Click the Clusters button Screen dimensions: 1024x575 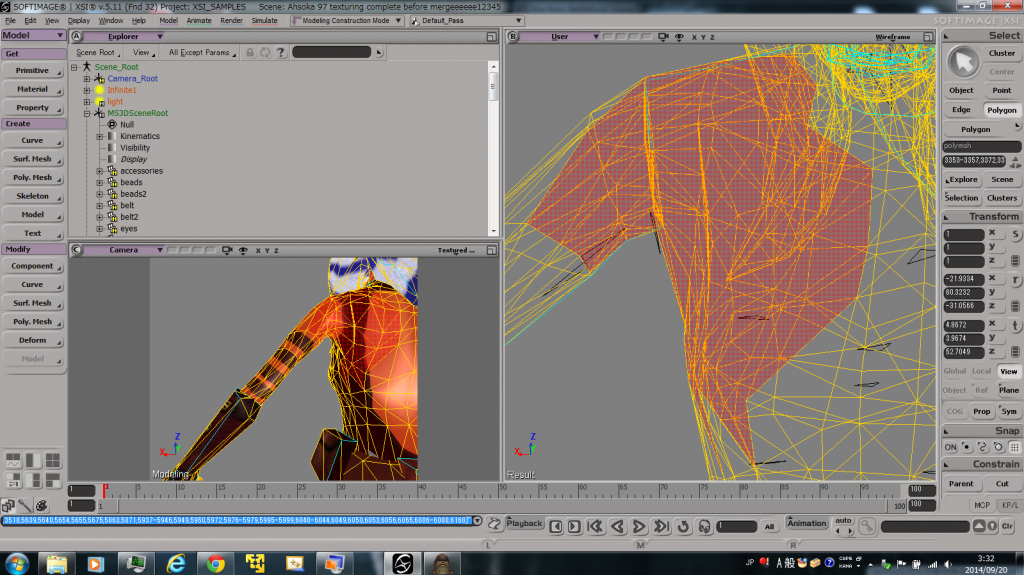click(1002, 198)
